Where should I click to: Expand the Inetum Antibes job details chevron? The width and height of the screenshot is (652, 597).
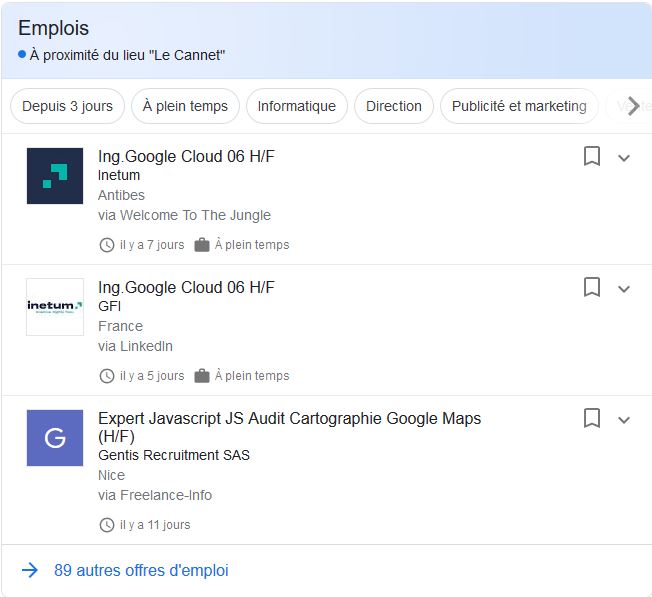[x=624, y=158]
